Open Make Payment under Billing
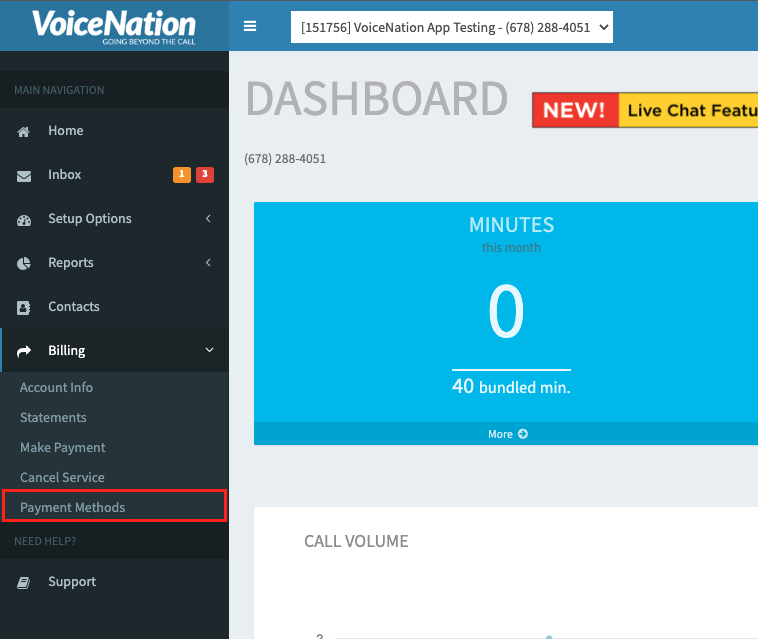The height and width of the screenshot is (639, 758). [62, 448]
